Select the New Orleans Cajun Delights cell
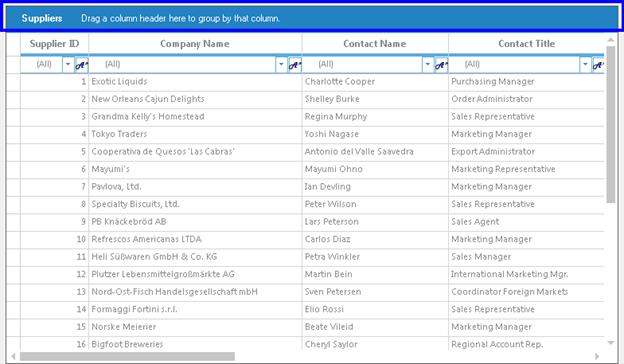Image resolution: width=624 pixels, height=364 pixels. point(195,99)
